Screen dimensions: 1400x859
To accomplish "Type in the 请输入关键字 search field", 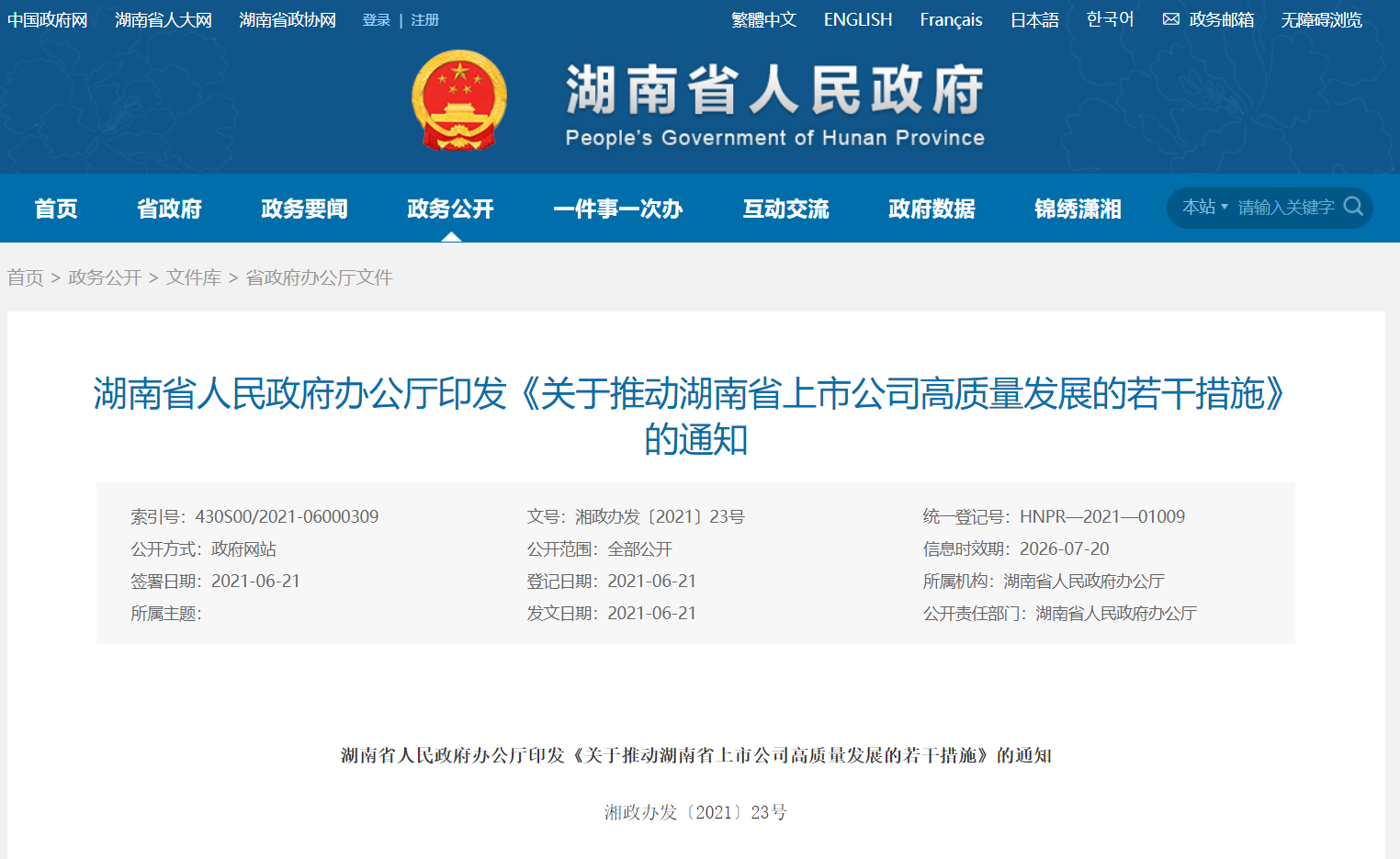I will (x=1285, y=208).
